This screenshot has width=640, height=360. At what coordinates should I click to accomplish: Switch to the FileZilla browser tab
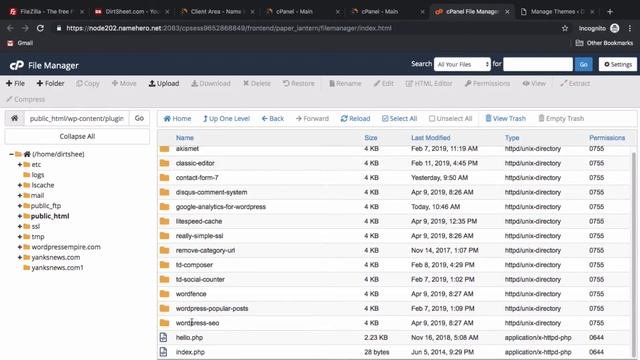[46, 12]
